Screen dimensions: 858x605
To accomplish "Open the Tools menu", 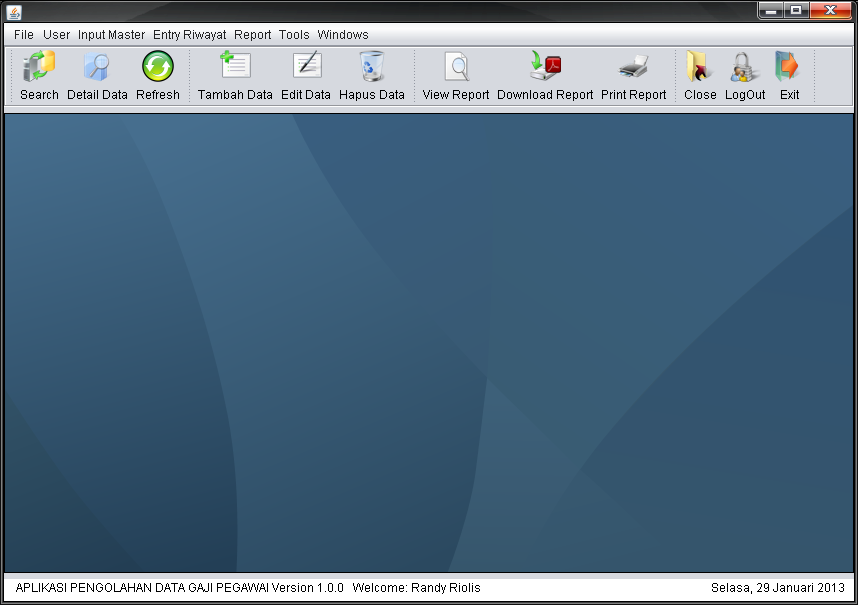I will pos(294,35).
